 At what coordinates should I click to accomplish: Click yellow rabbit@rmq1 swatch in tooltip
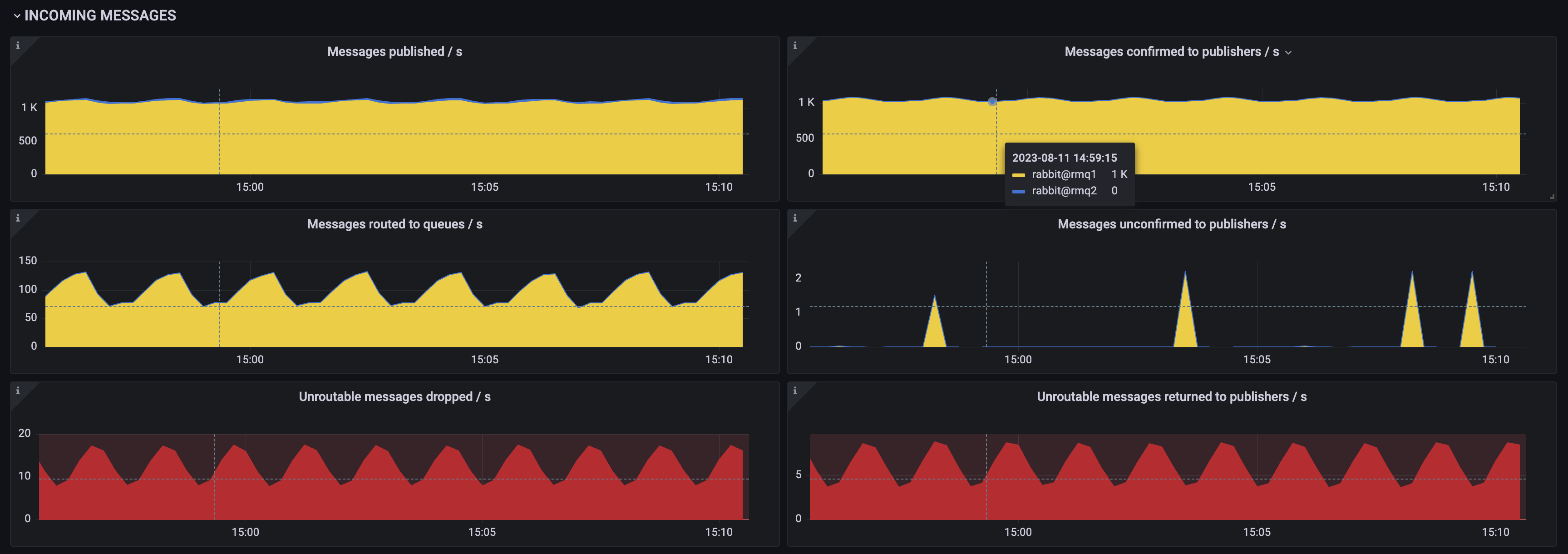point(1018,175)
